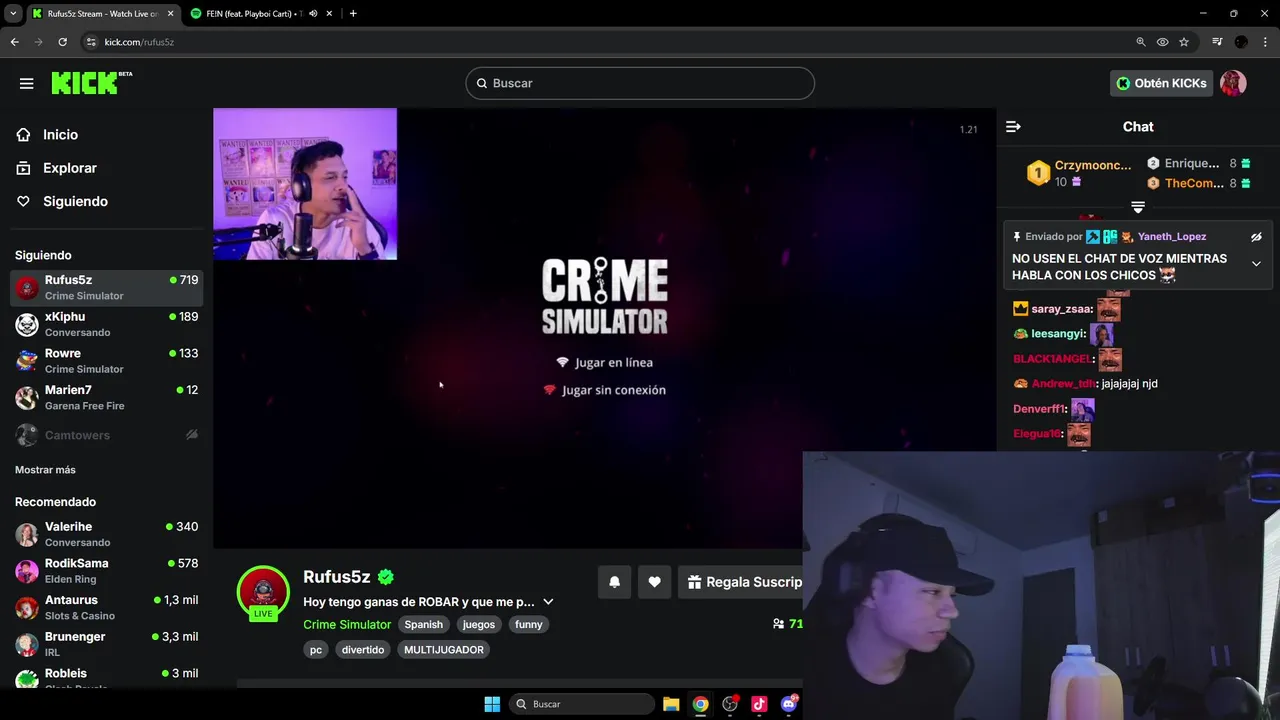The width and height of the screenshot is (1280, 720).
Task: Click the browser back arrow
Action: point(14,42)
